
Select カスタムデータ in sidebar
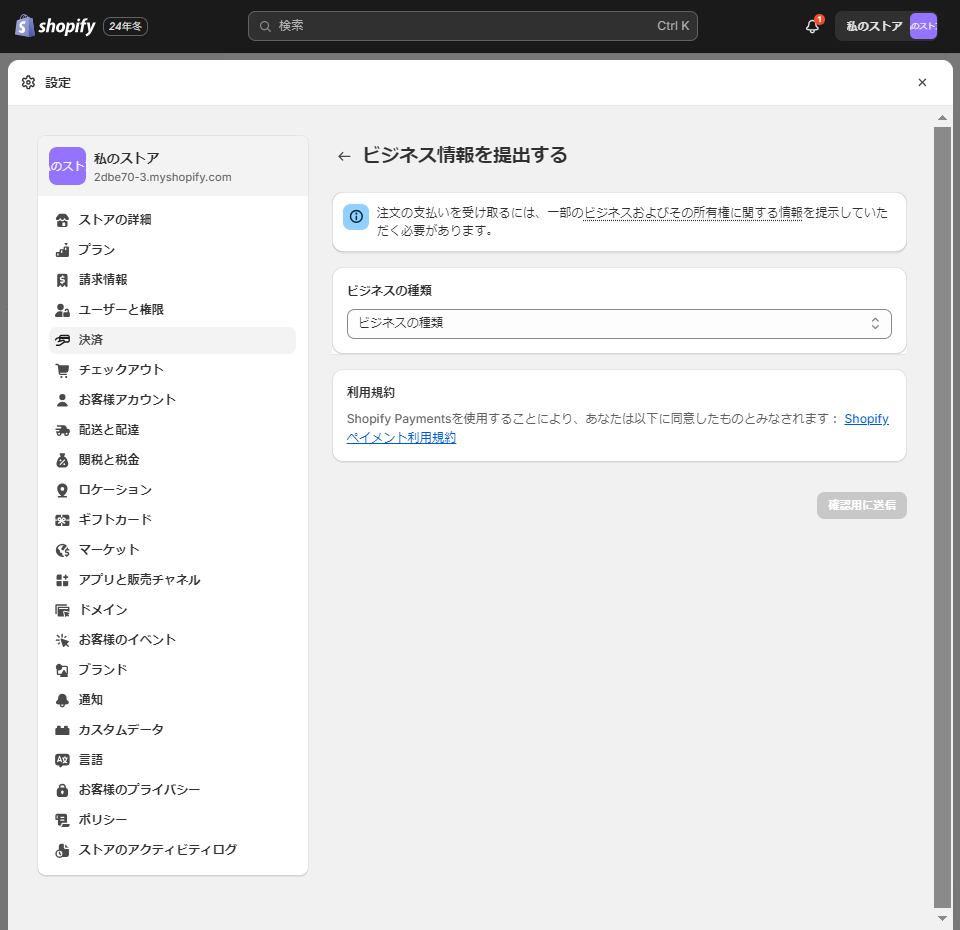click(172, 730)
